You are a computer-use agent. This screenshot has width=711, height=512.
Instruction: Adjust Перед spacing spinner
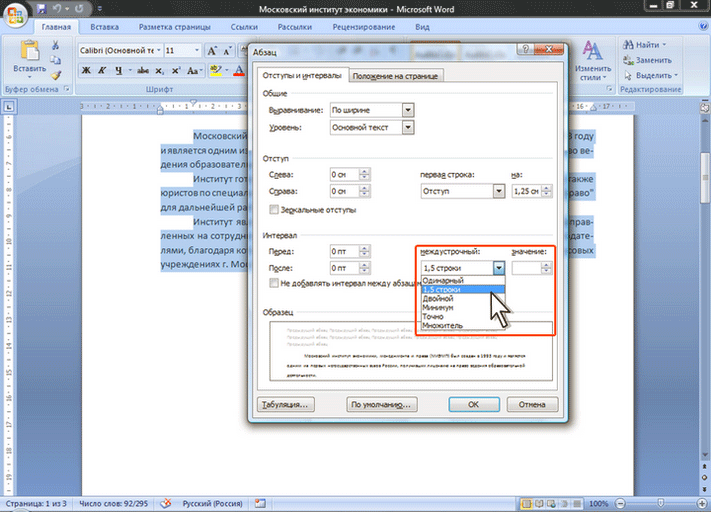pos(365,251)
